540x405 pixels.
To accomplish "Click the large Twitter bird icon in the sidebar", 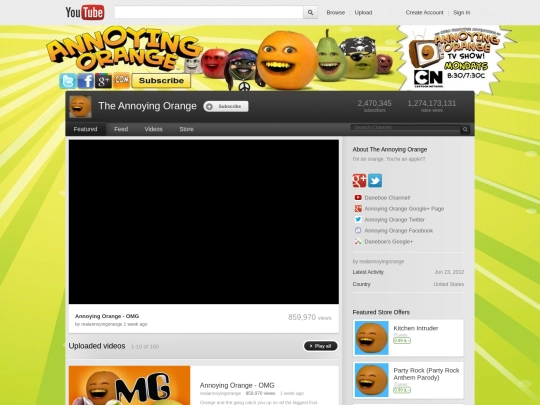I will pos(375,180).
